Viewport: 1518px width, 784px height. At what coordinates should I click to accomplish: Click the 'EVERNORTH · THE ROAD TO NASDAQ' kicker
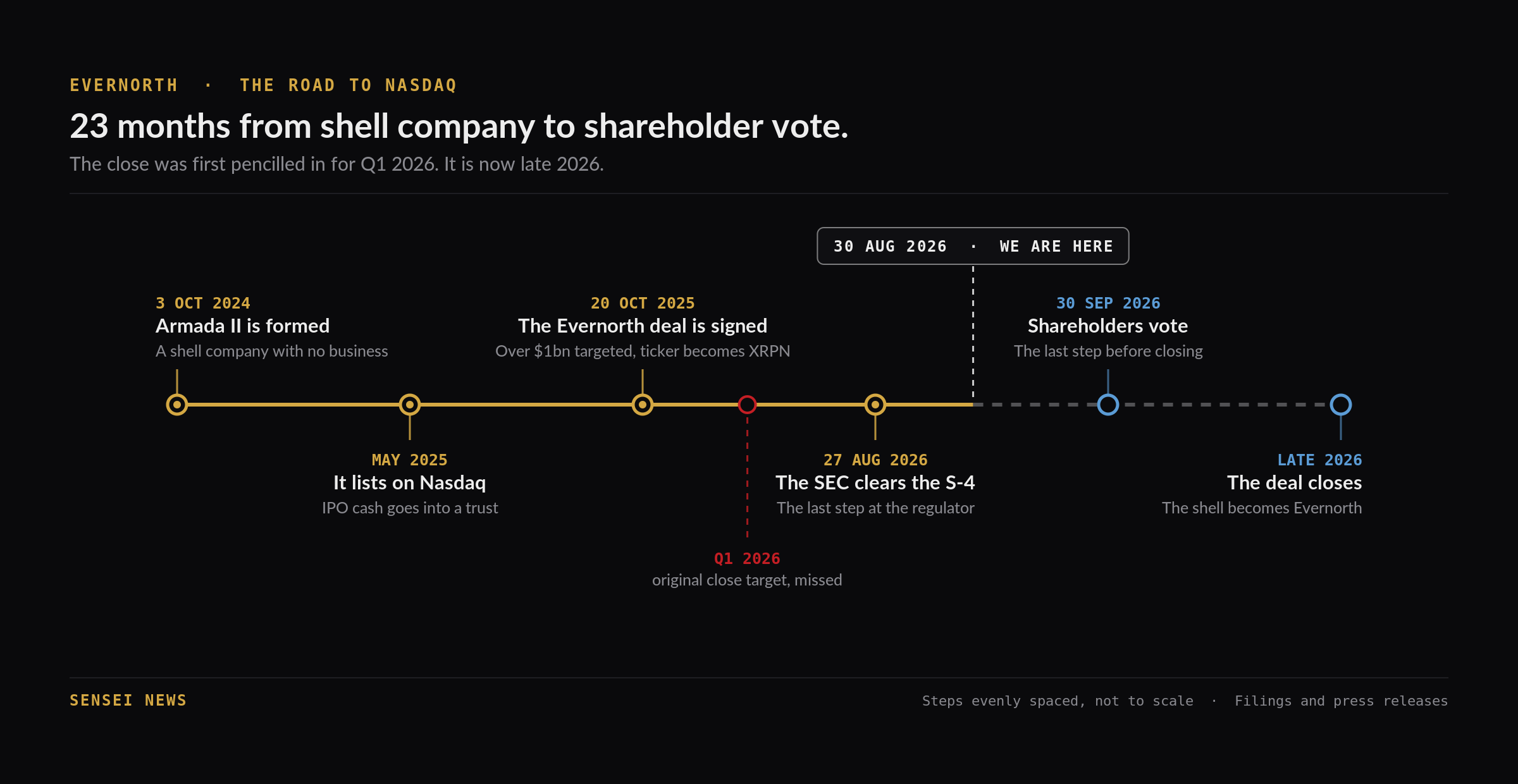[x=263, y=85]
